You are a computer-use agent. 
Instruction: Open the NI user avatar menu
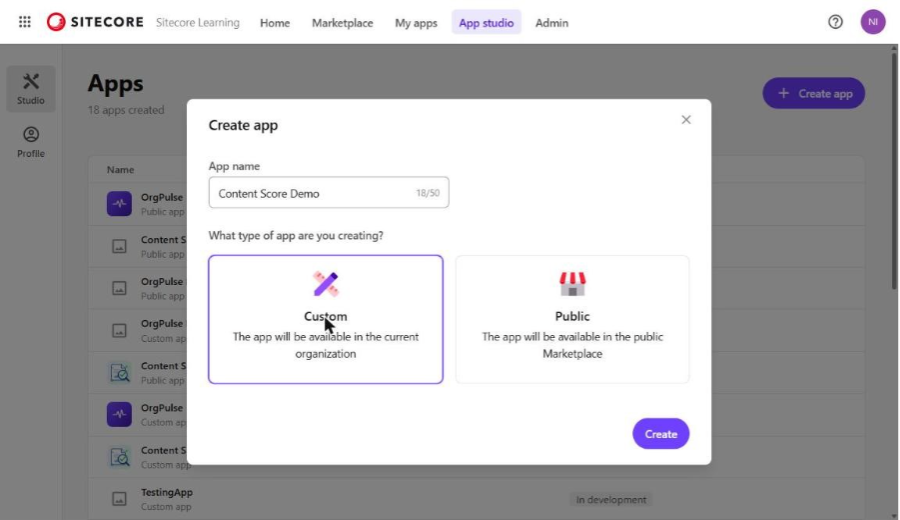pyautogui.click(x=872, y=22)
